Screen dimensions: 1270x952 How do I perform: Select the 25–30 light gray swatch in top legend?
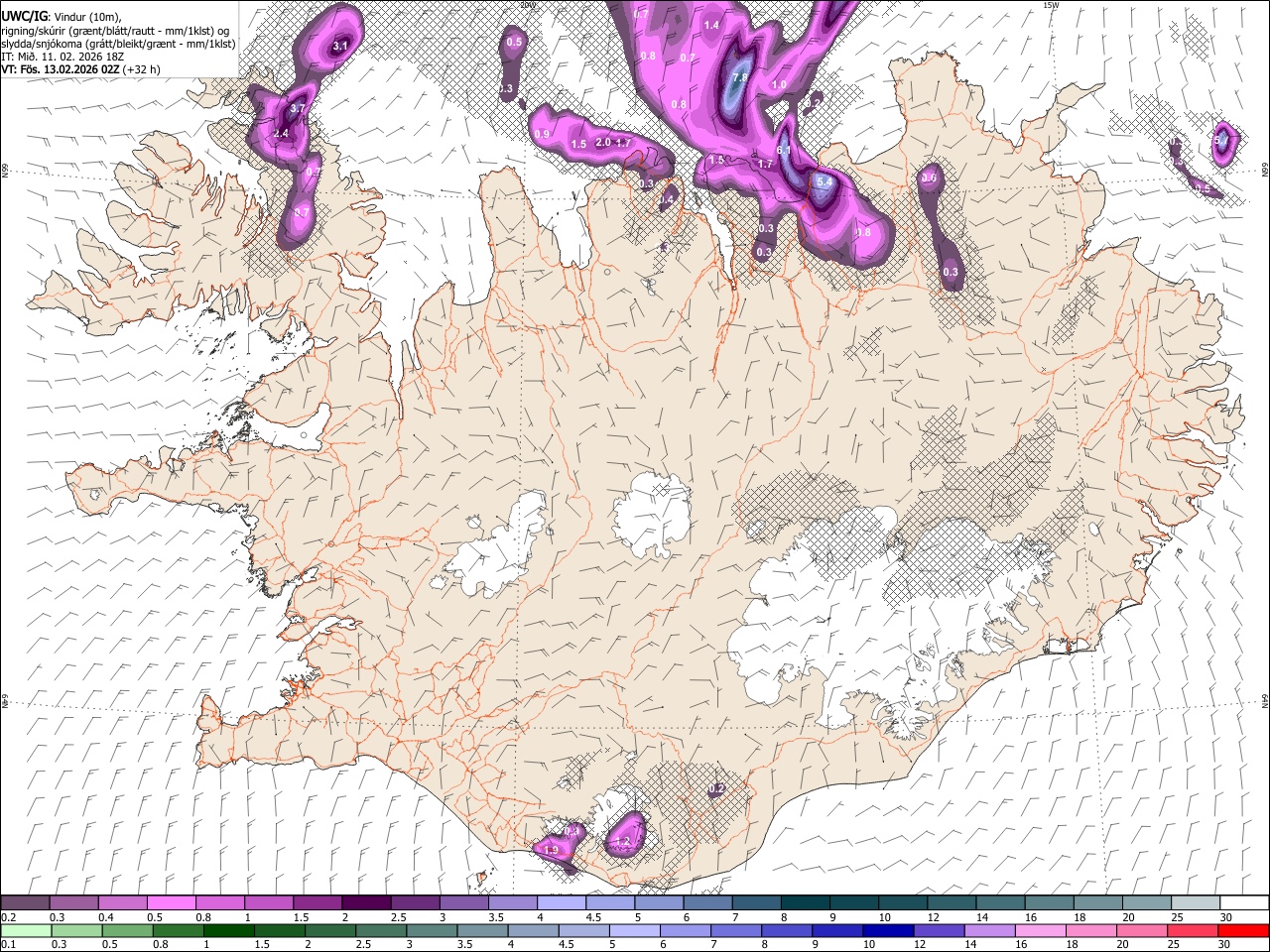(1194, 903)
